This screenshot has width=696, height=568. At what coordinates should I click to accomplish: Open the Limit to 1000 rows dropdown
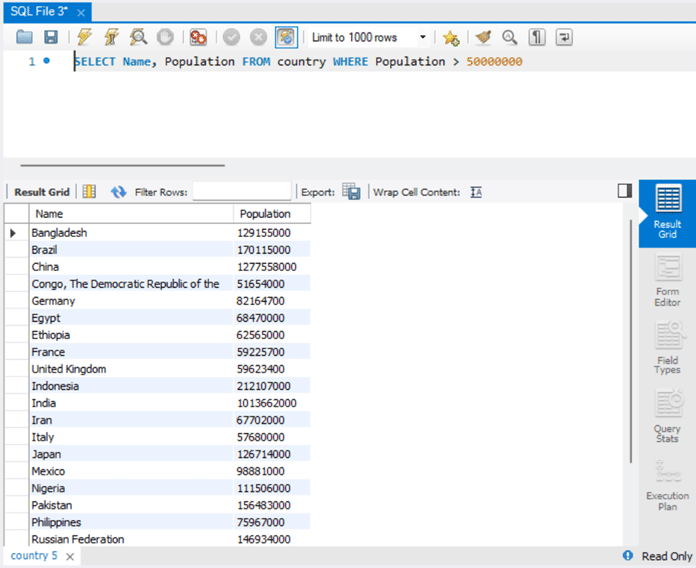pos(368,37)
